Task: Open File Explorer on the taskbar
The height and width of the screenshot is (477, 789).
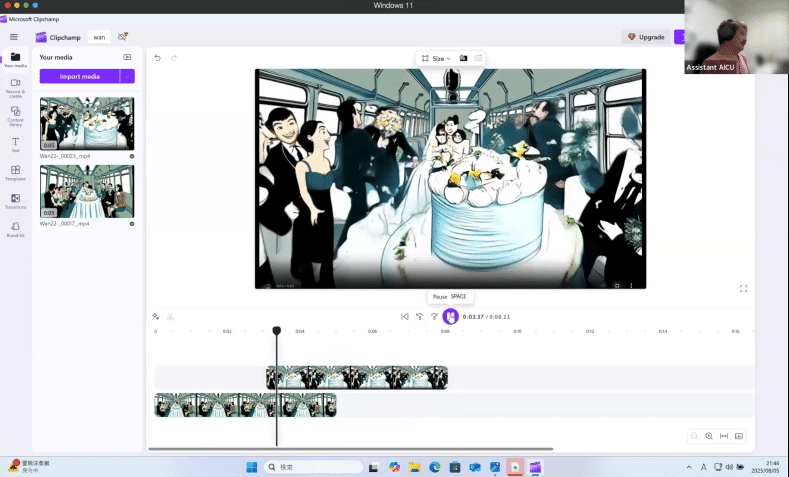Action: [x=415, y=467]
